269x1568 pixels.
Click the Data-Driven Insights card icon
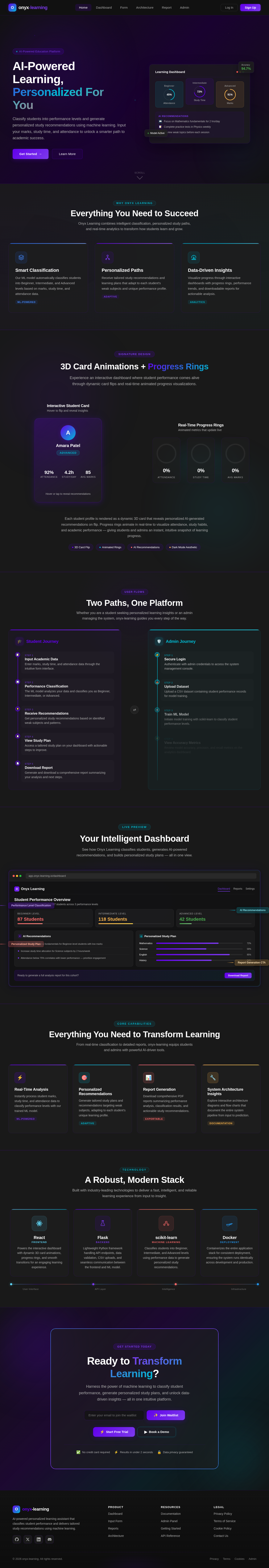coord(194,257)
